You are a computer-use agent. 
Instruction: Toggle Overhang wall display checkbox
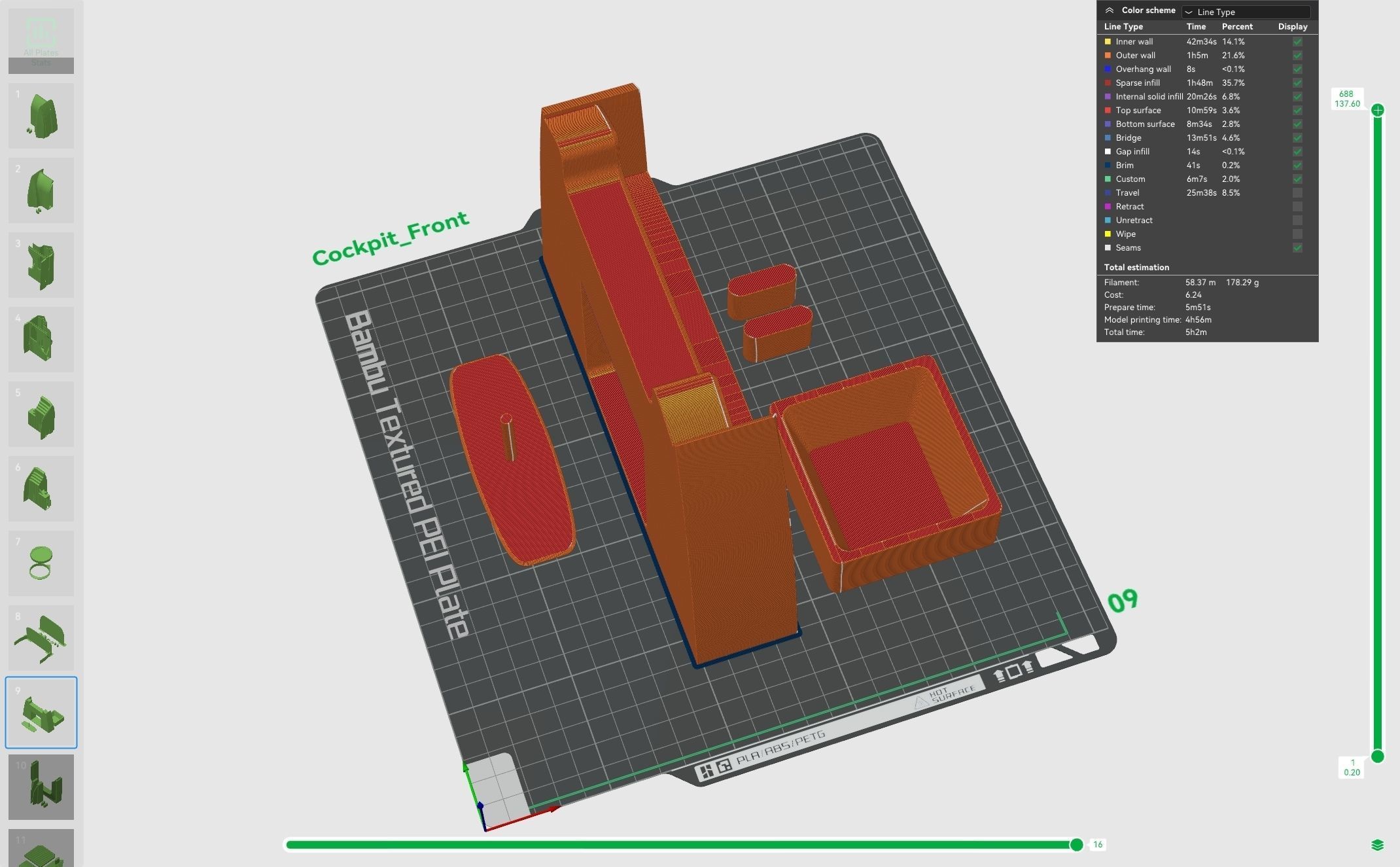(x=1297, y=69)
